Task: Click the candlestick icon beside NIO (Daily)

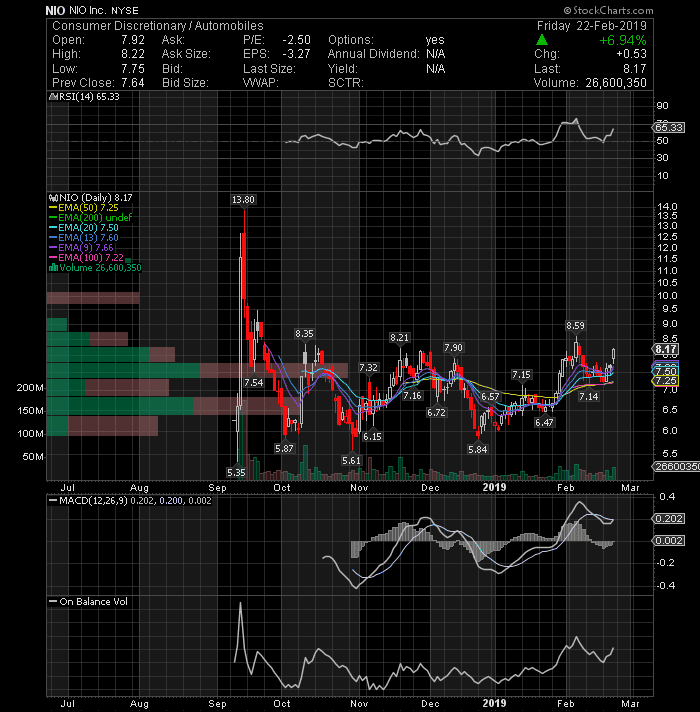Action: coord(53,198)
